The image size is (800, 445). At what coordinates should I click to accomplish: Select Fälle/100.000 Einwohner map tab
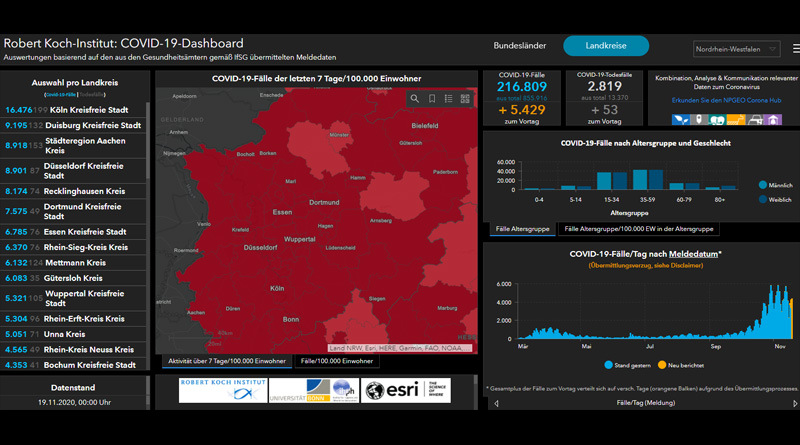point(337,361)
